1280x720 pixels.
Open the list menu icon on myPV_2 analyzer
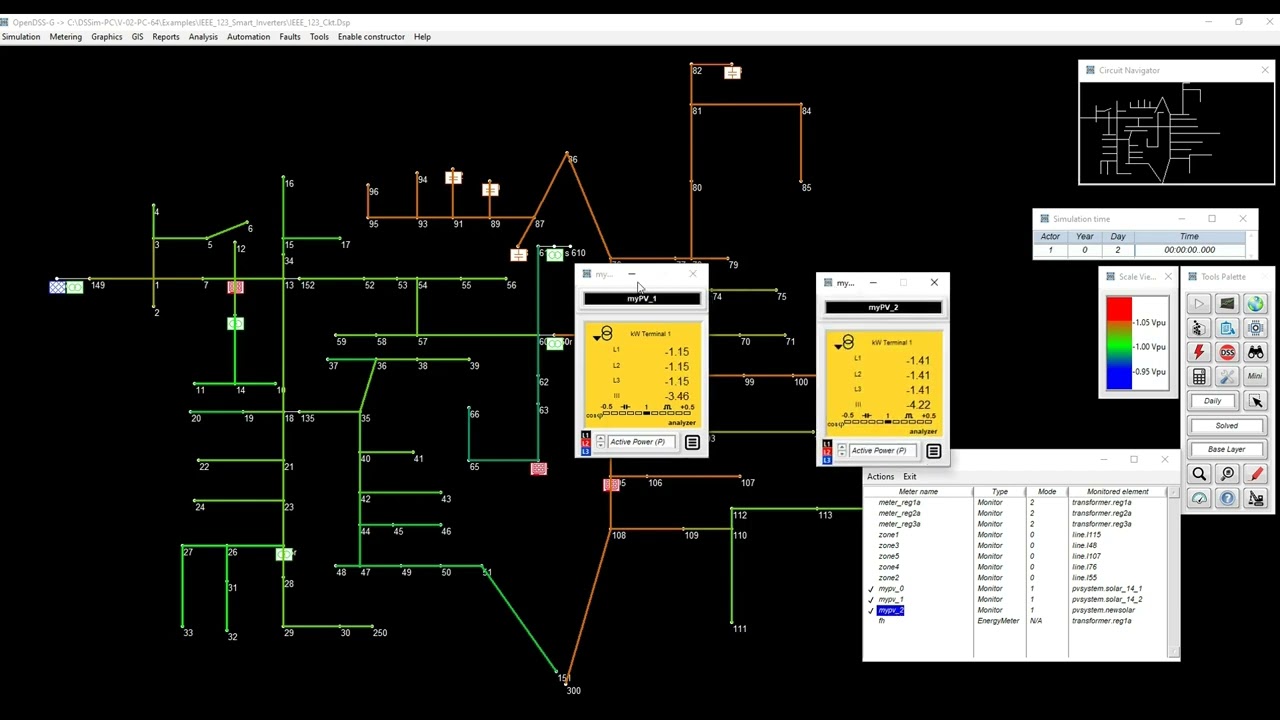(933, 451)
